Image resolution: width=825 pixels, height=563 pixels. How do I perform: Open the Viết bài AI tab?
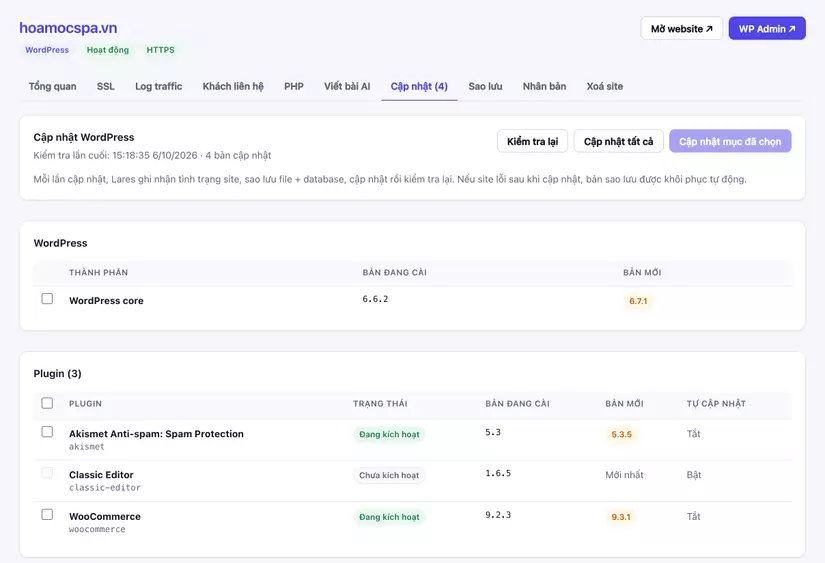347,86
